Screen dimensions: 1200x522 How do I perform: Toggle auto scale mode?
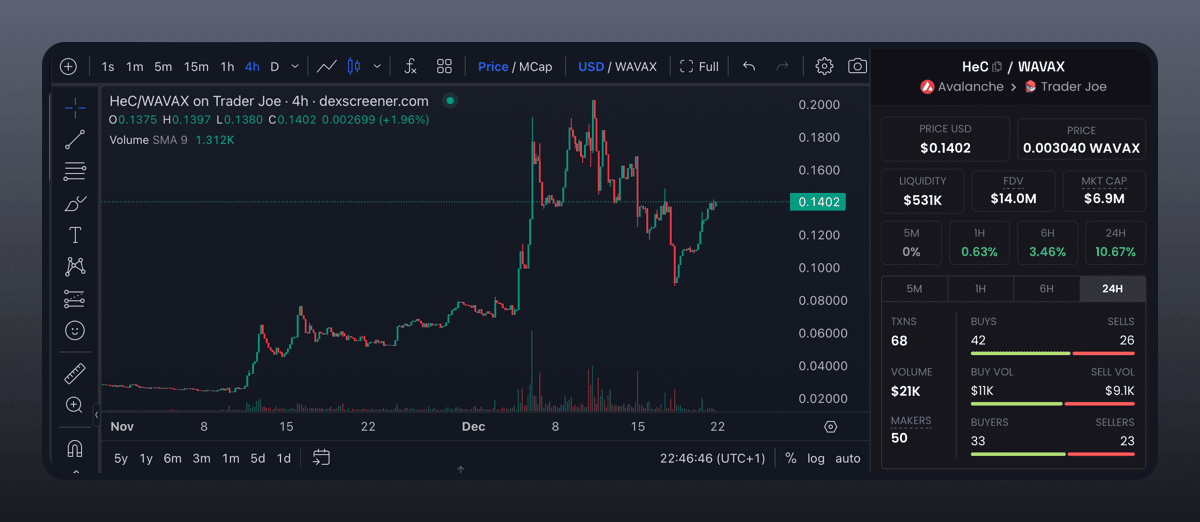[848, 458]
